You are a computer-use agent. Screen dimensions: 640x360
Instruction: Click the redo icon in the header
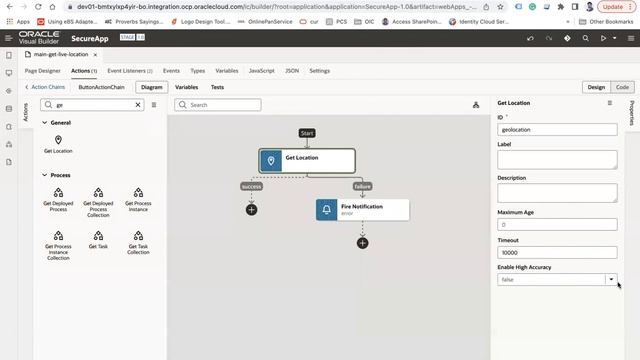[x=549, y=38]
